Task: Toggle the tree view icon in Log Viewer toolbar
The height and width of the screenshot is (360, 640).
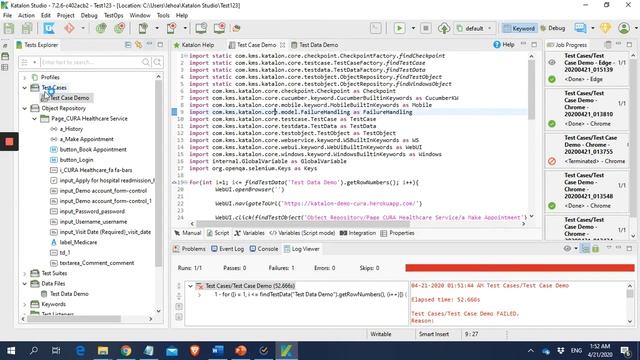Action: (585, 249)
